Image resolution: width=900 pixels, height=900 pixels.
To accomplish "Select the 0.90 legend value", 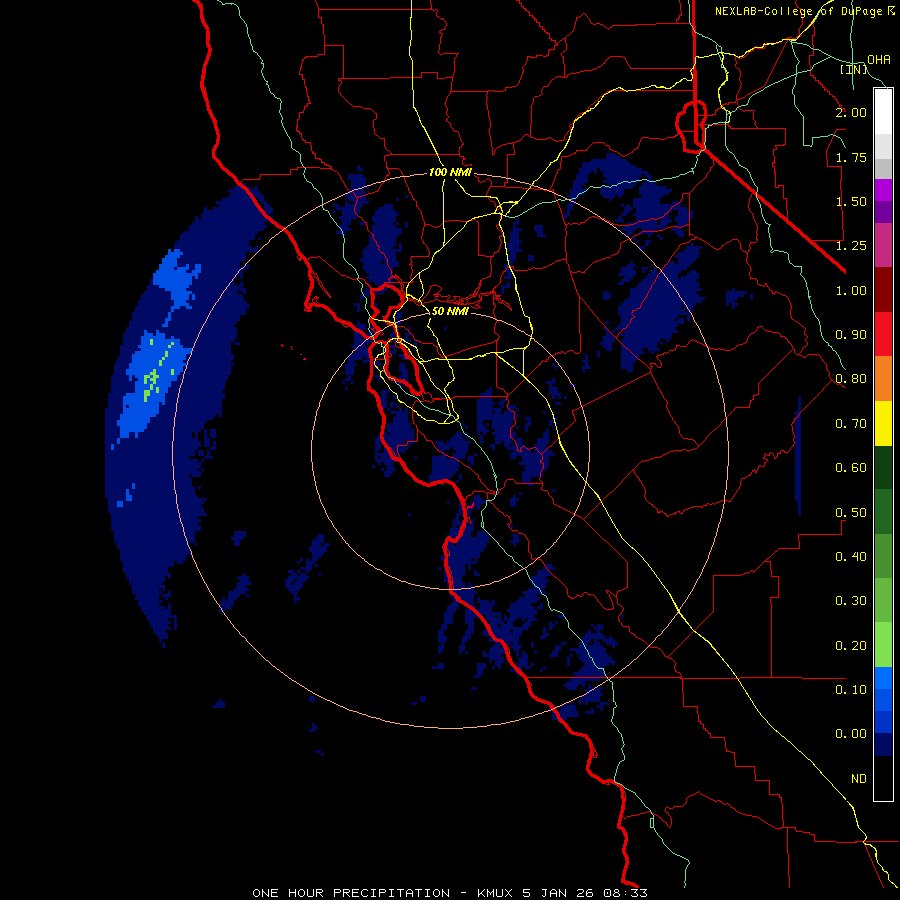I will click(851, 335).
